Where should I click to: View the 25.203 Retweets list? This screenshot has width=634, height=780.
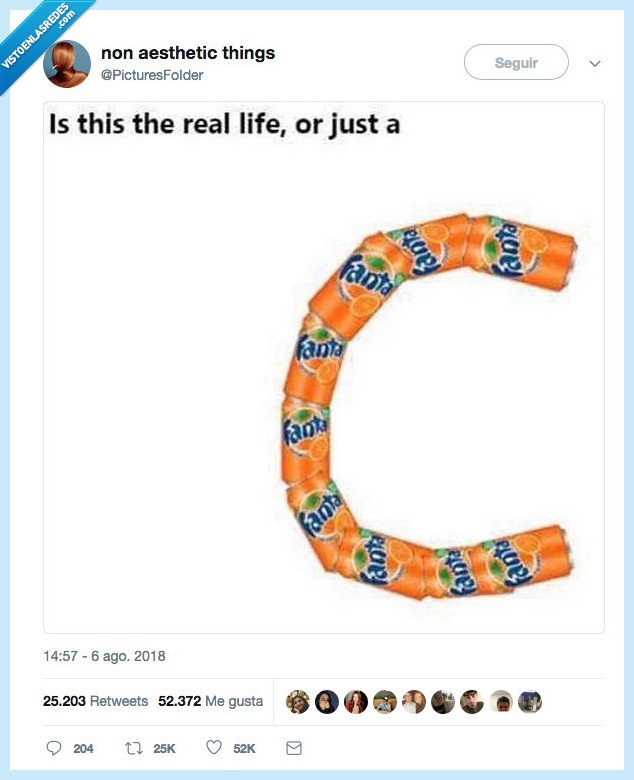click(x=95, y=701)
